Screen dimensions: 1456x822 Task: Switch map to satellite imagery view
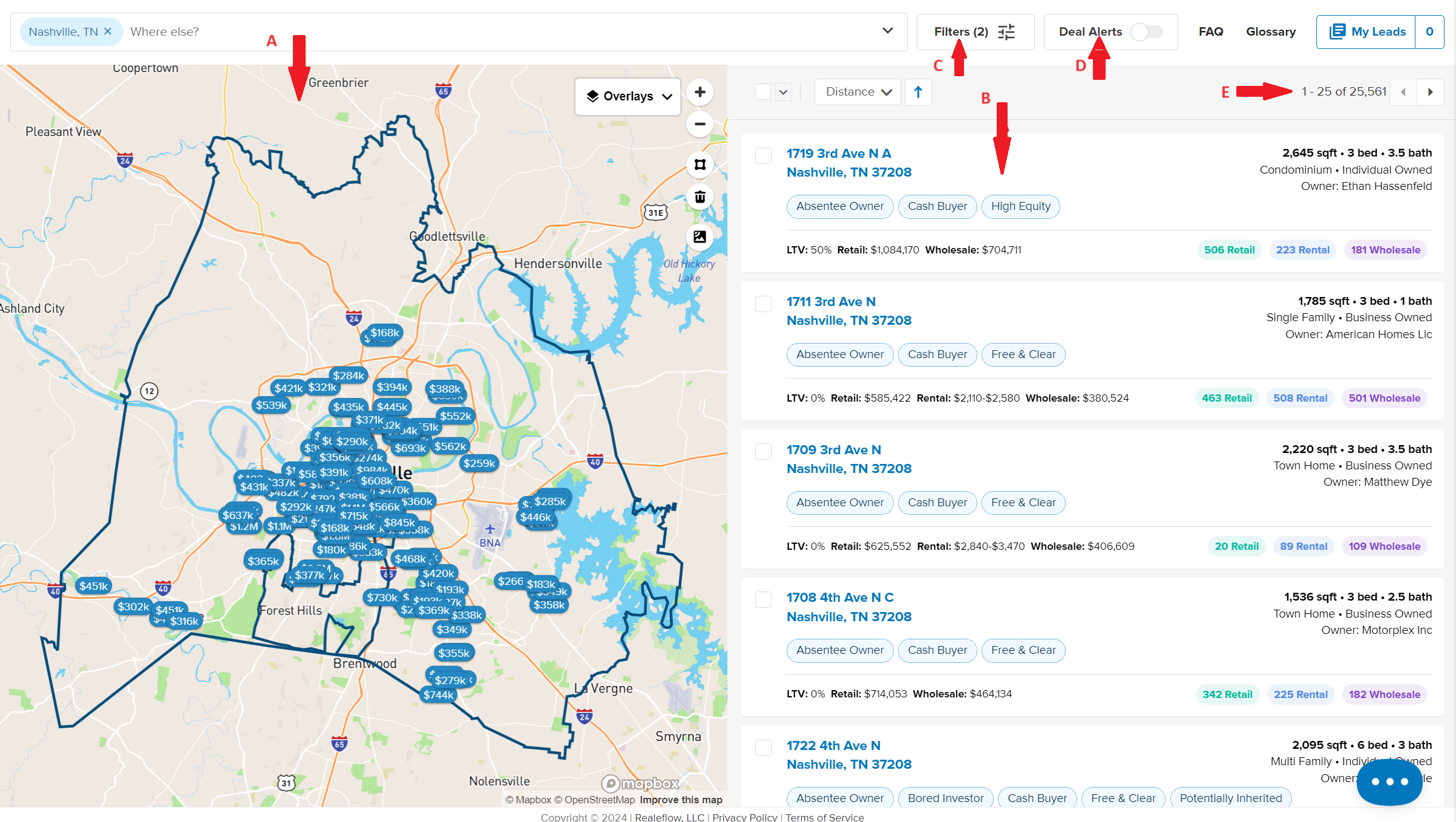coord(700,236)
